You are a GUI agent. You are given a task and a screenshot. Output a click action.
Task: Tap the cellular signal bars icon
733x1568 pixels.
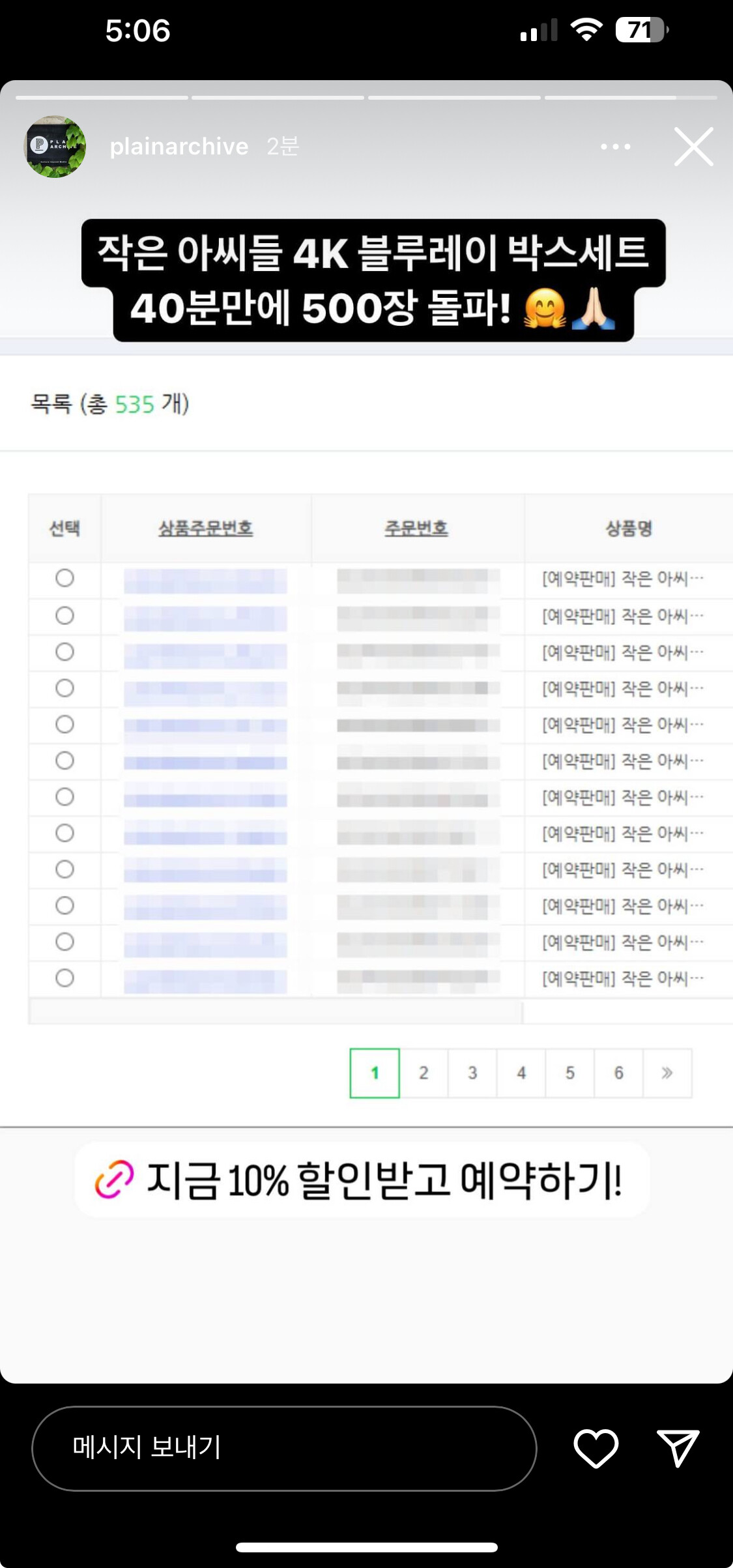point(538,30)
